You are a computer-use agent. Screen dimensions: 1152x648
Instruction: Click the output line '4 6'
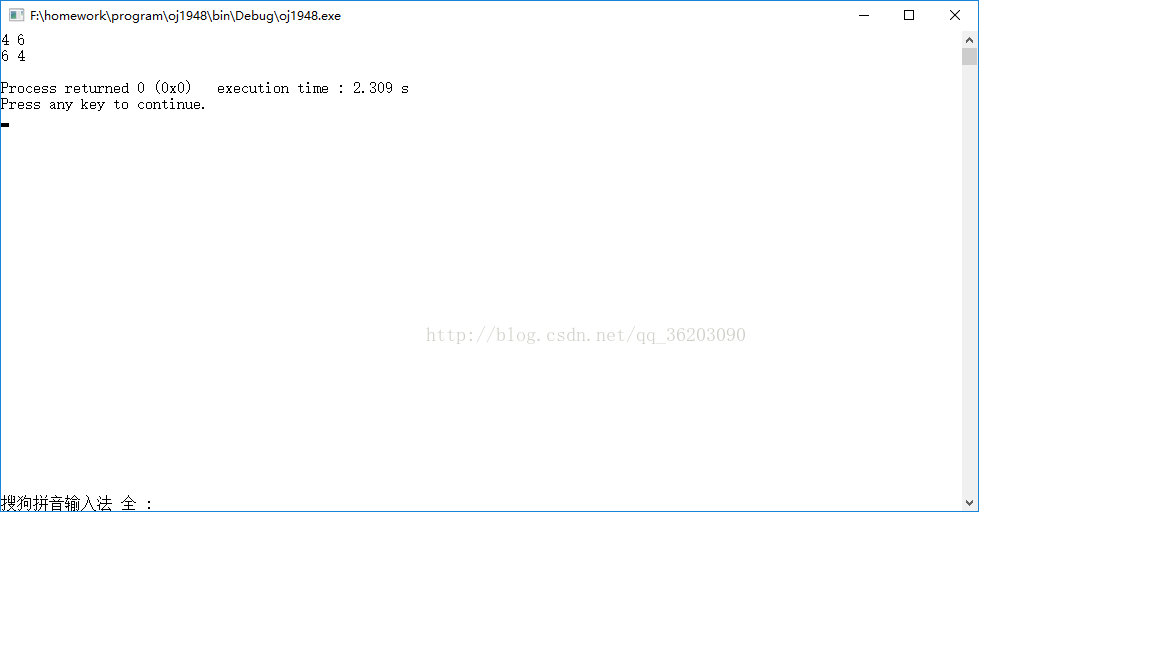13,40
